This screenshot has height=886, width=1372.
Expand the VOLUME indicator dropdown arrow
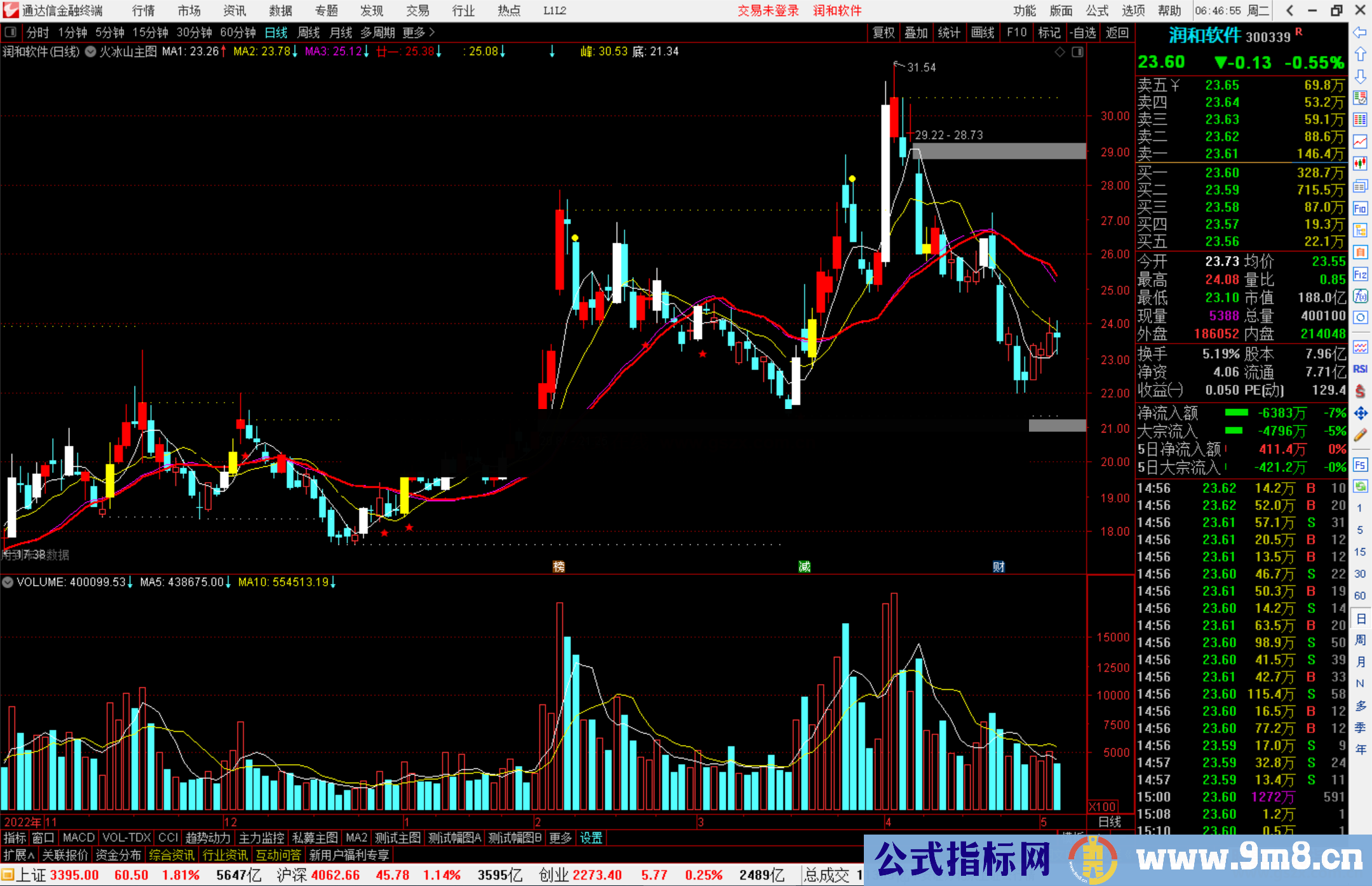(x=8, y=582)
